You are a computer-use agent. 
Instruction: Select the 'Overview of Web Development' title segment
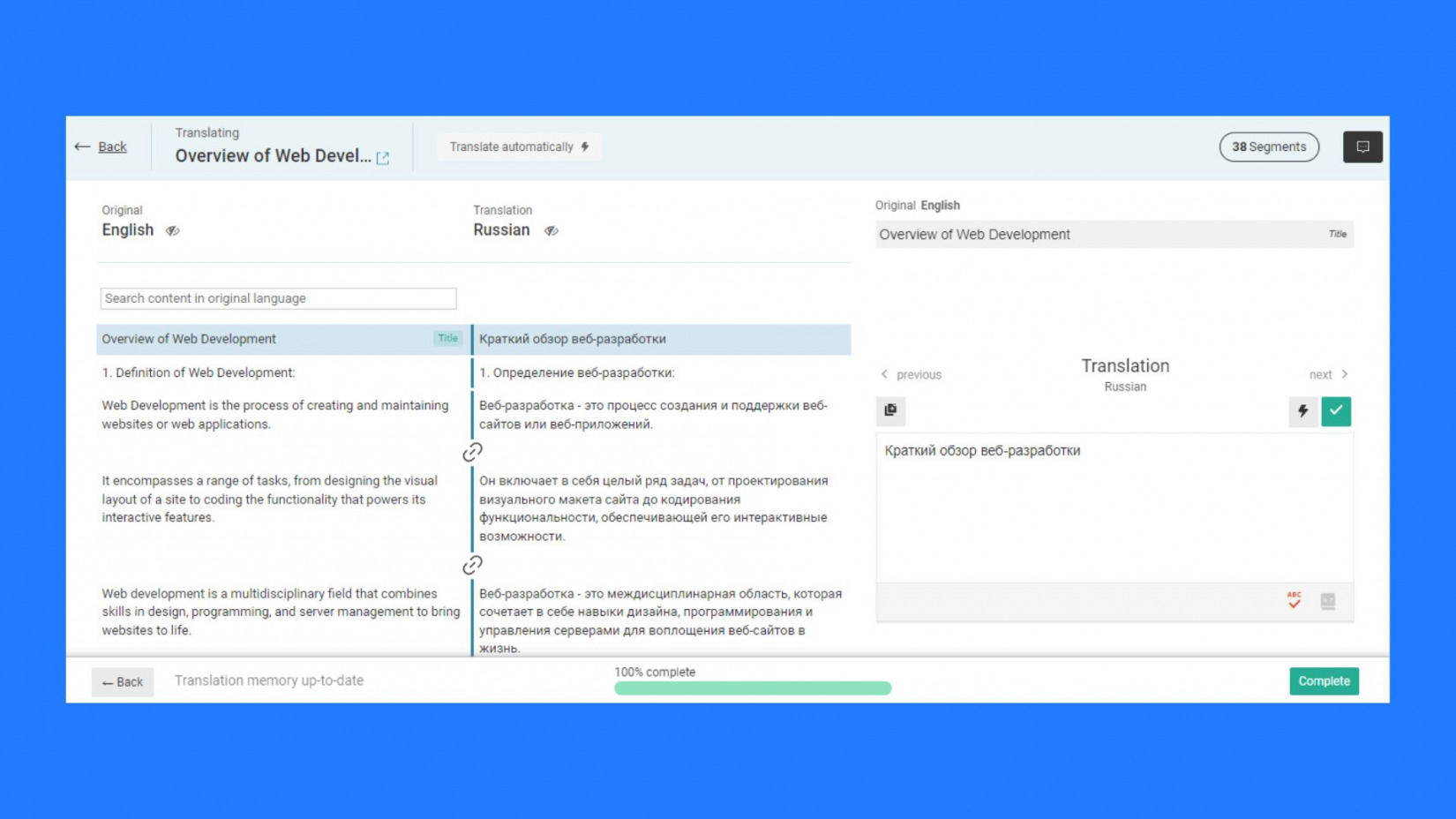pos(282,339)
